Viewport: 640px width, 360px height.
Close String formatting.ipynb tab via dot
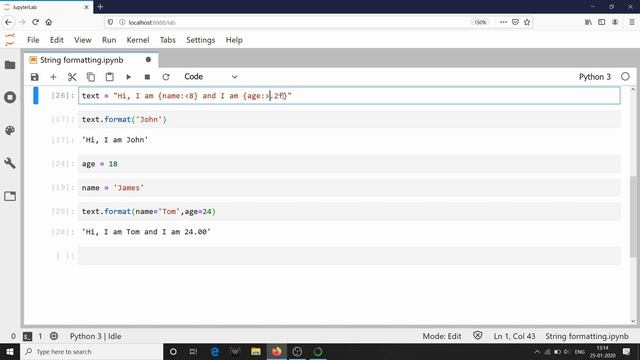coord(148,60)
